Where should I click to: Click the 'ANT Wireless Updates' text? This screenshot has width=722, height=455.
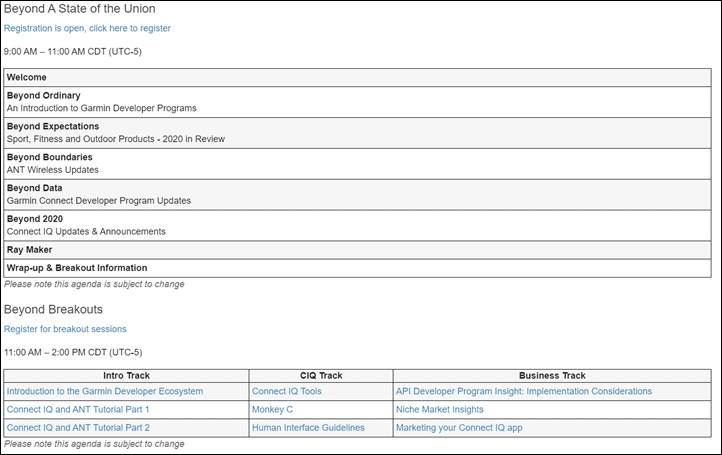52,170
